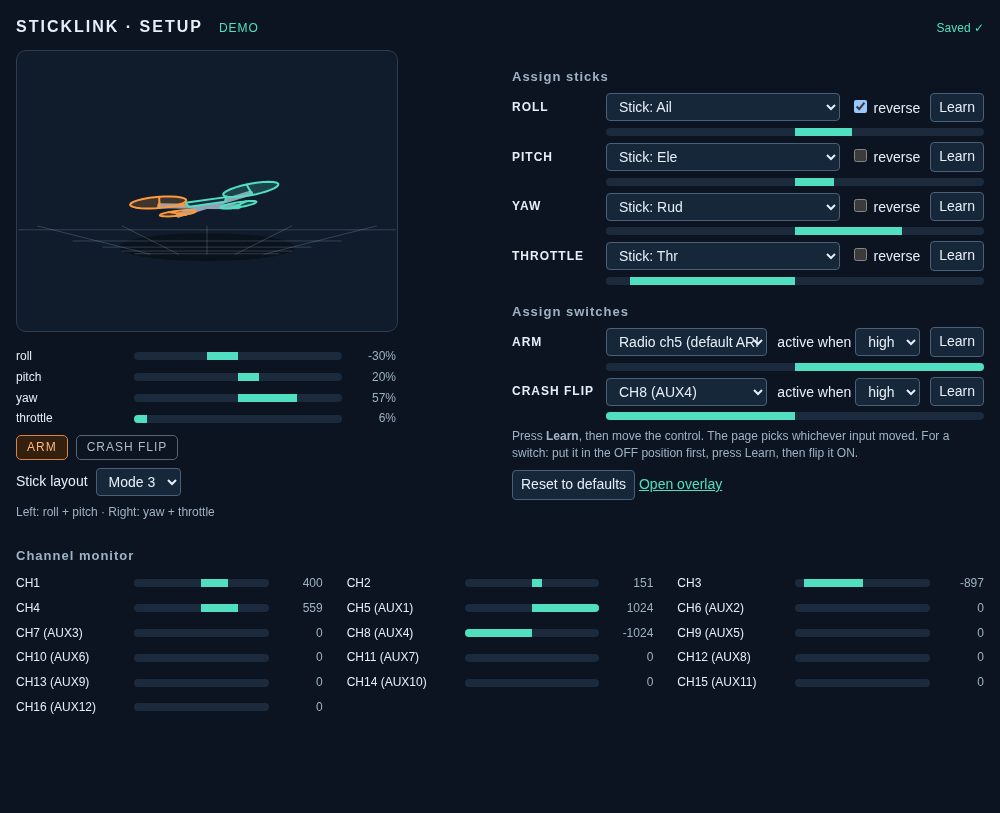Click the throttle 6% indicator bar

point(238,419)
